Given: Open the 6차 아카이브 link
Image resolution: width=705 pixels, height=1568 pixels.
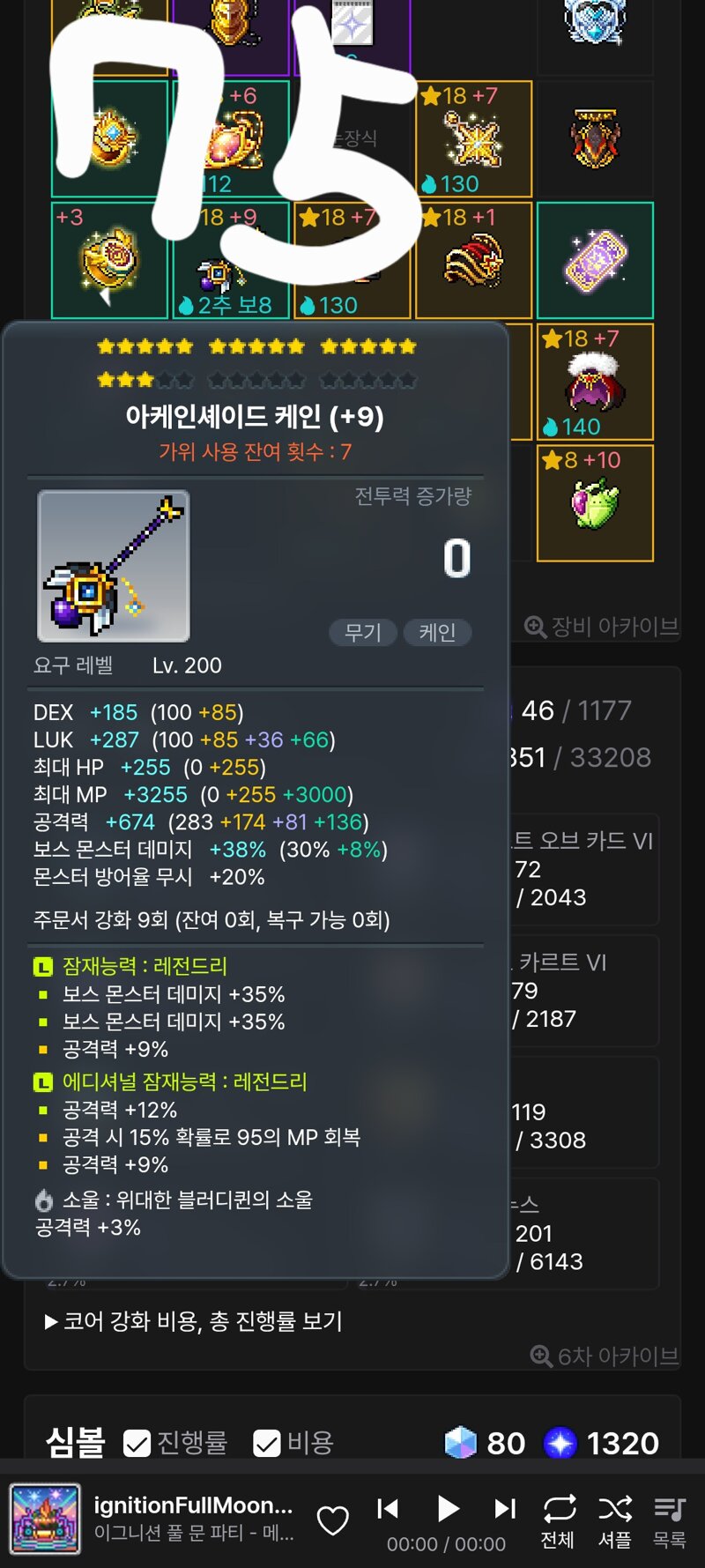Looking at the screenshot, I should (x=605, y=1356).
